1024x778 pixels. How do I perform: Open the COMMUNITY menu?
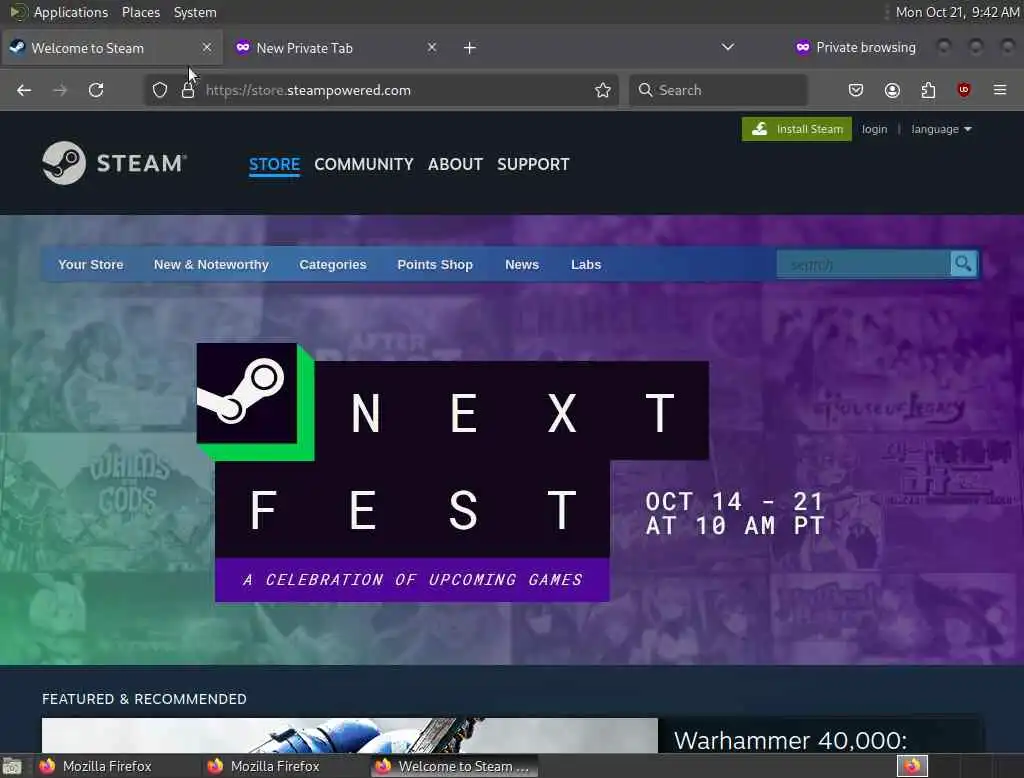[364, 164]
